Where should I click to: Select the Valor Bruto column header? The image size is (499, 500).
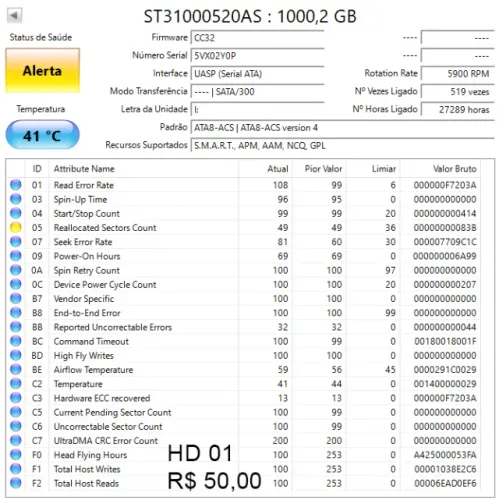440,169
